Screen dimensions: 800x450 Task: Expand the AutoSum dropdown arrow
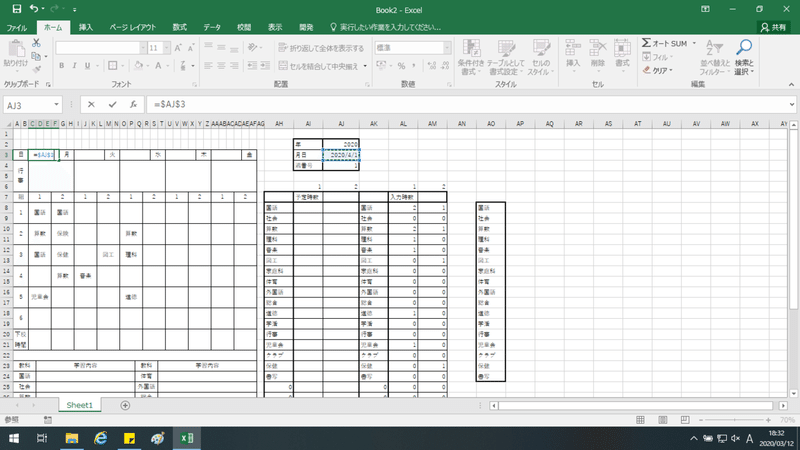click(x=694, y=43)
